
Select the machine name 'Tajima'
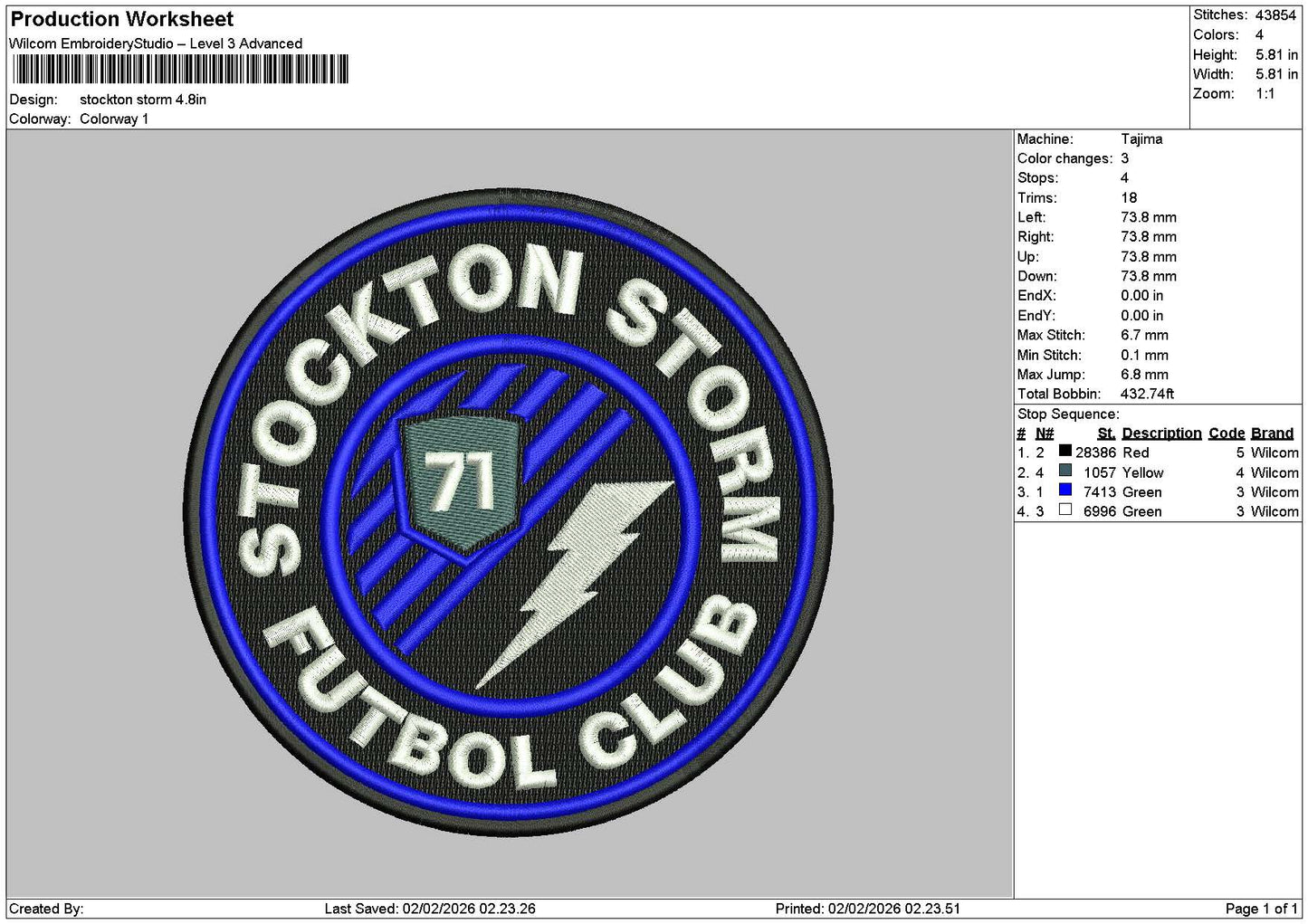coord(1141,139)
